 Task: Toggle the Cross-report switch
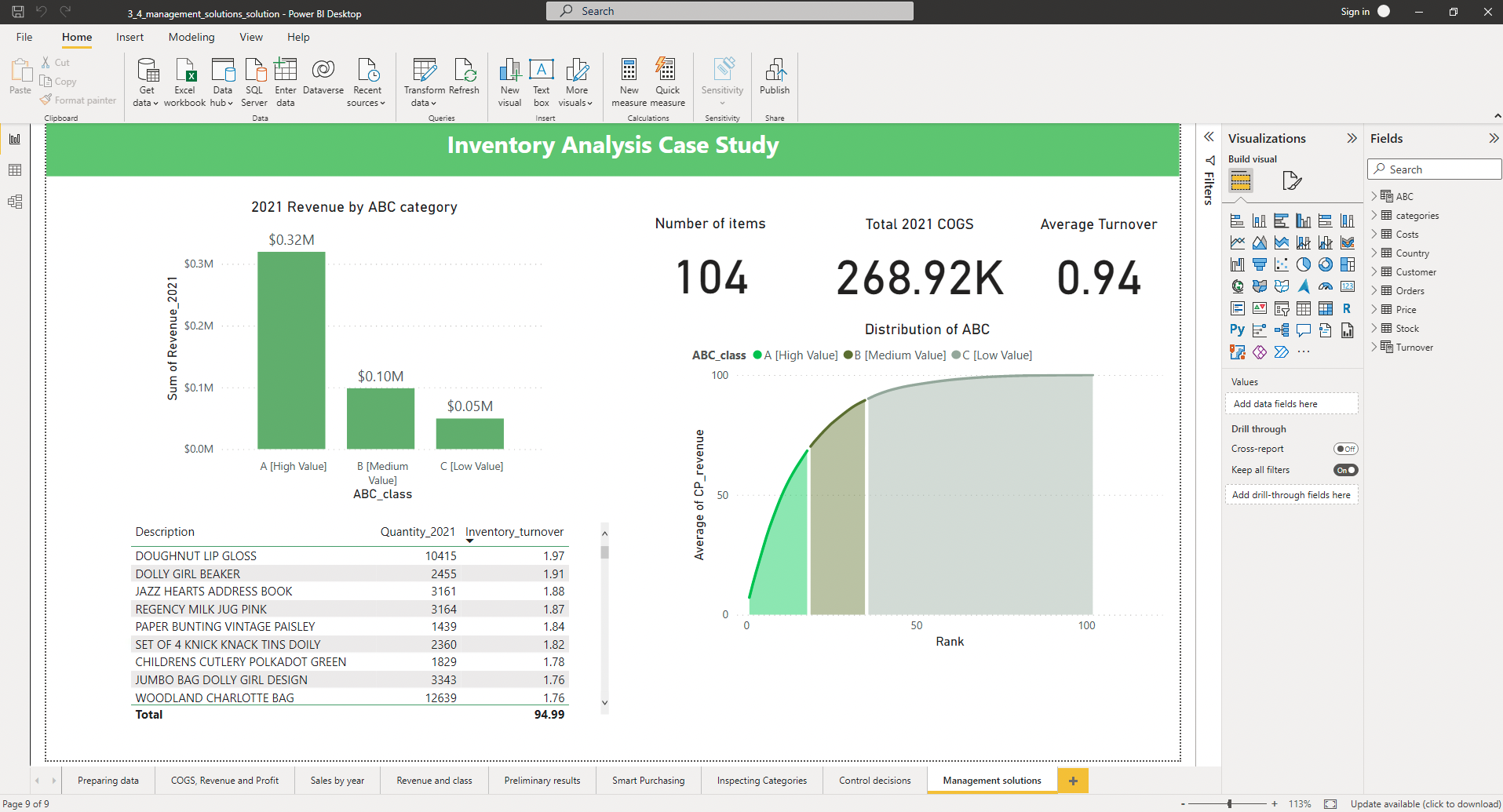pyautogui.click(x=1345, y=449)
